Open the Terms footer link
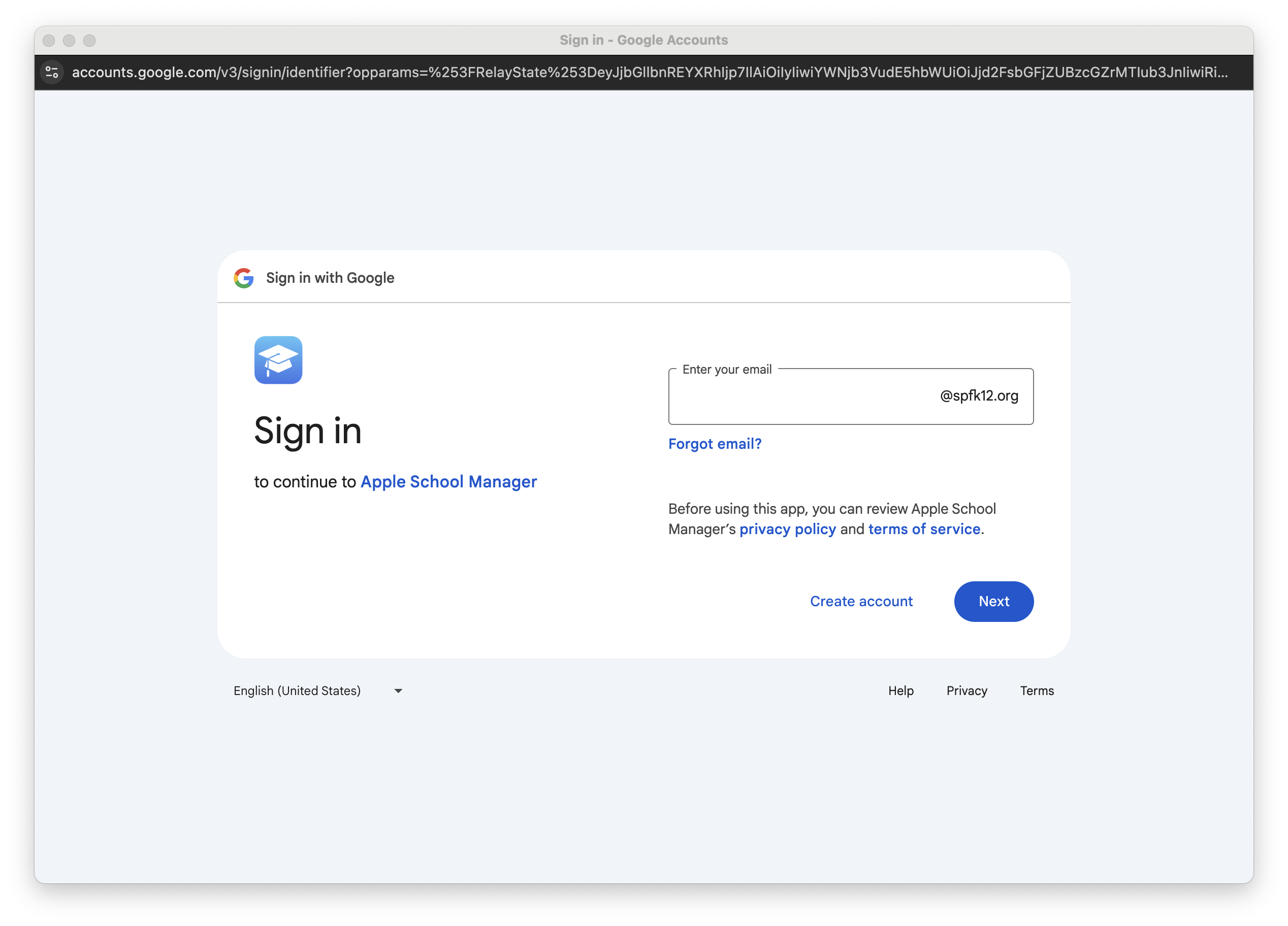 1037,690
